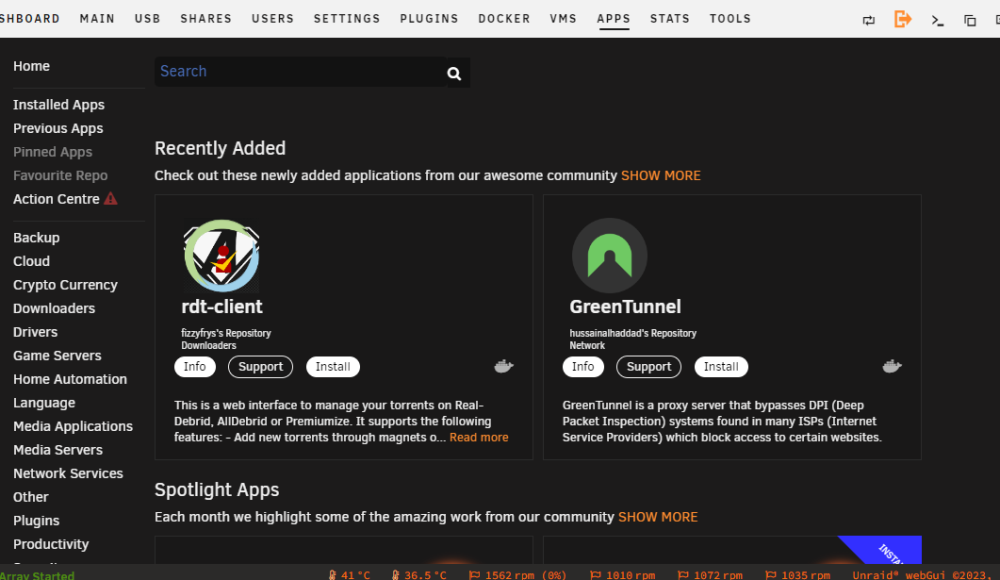Click the 41 °C temperature status icon
This screenshot has height=580, width=1000.
click(x=332, y=575)
